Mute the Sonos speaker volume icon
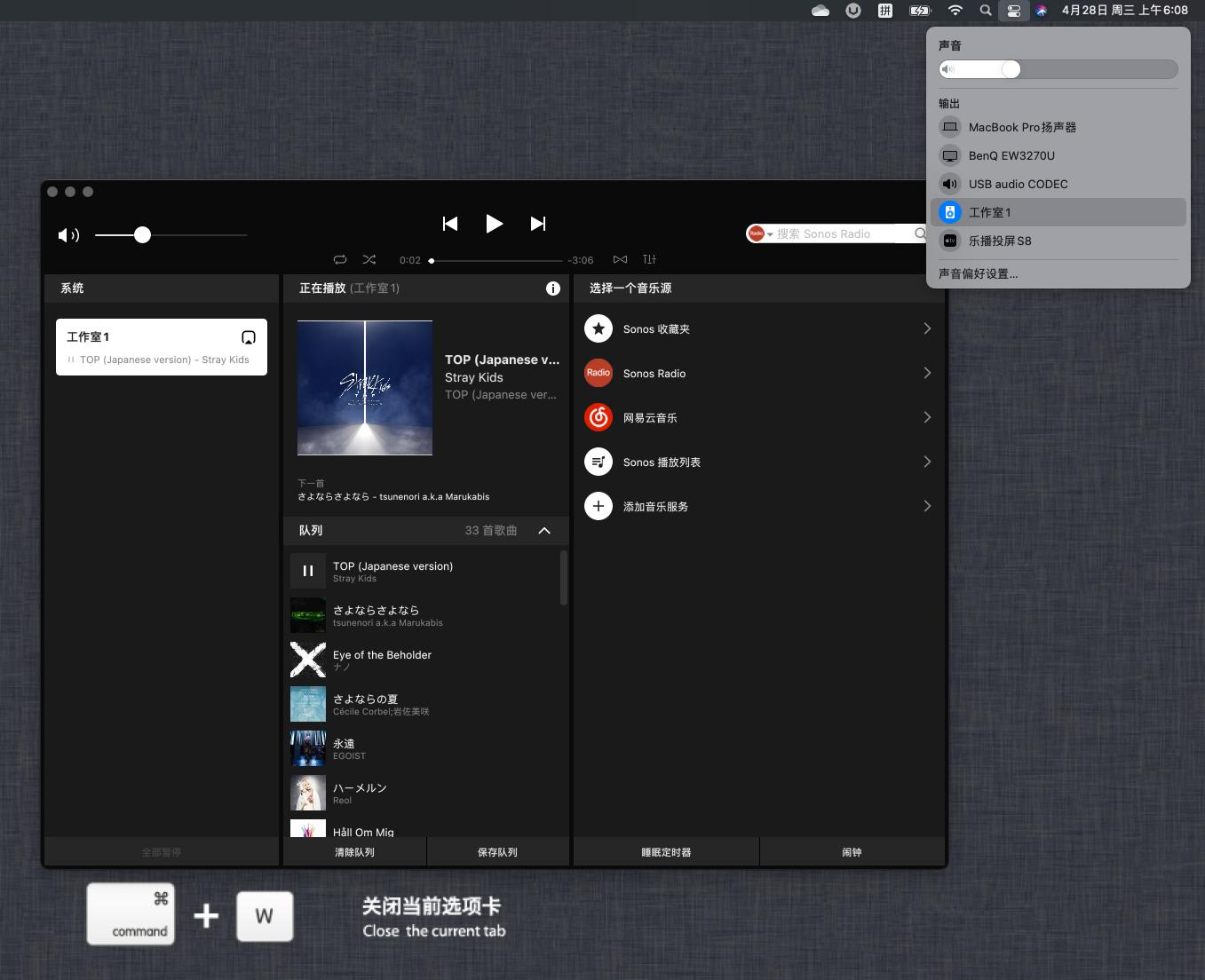 68,235
